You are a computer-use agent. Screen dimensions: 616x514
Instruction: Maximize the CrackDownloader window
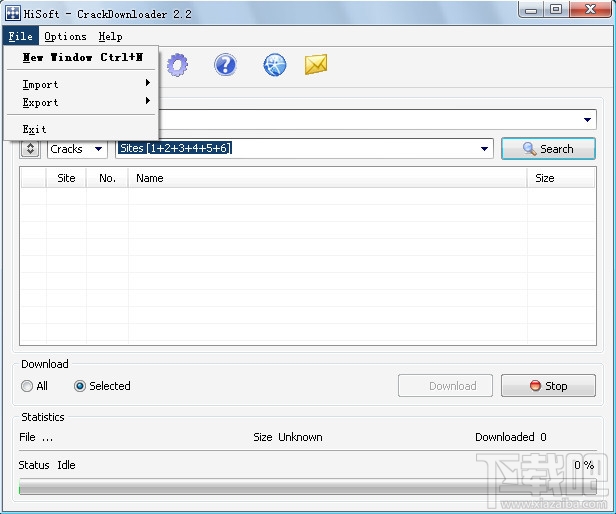556,9
